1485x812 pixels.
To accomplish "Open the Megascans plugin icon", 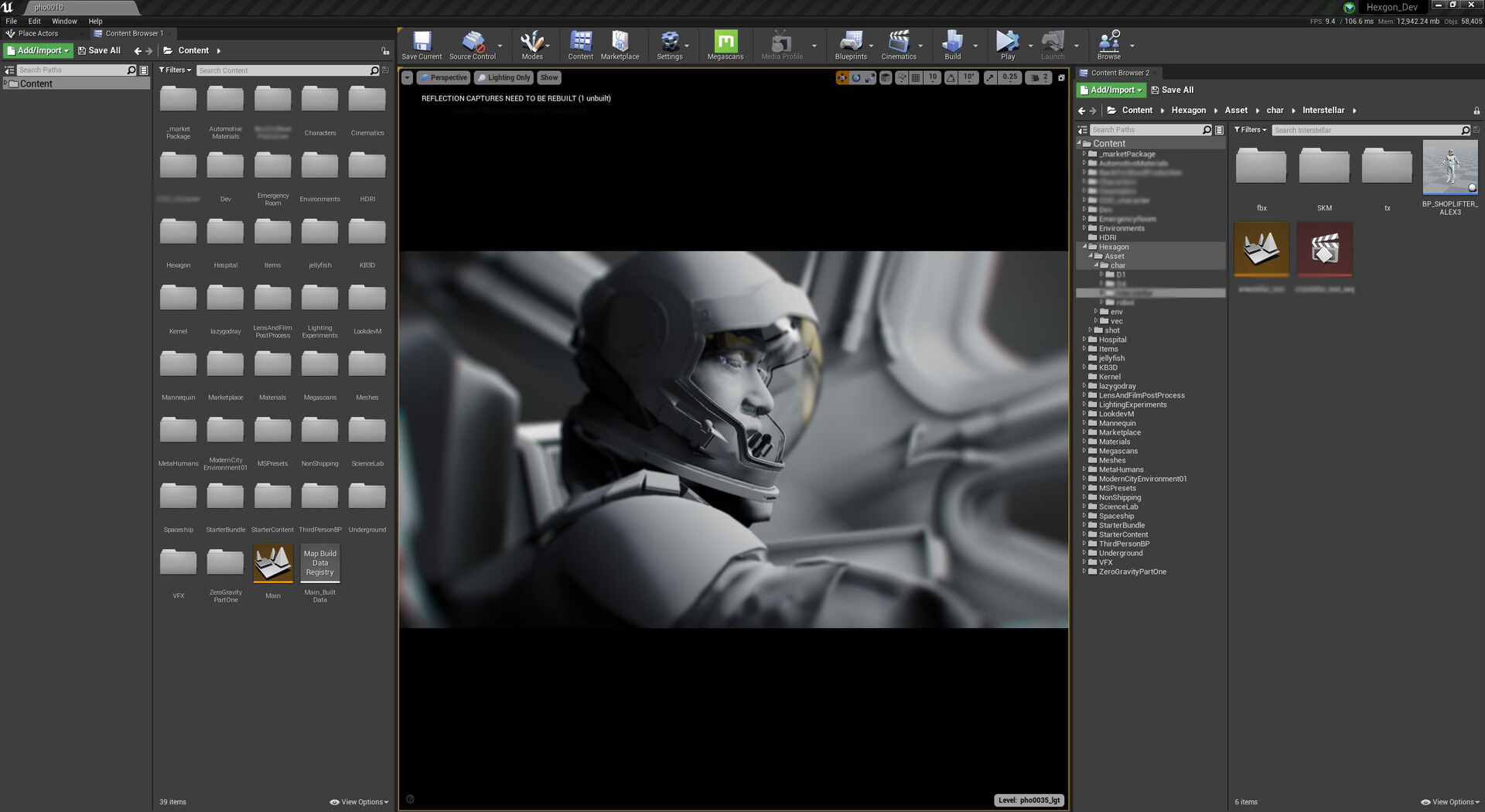I will pyautogui.click(x=725, y=45).
